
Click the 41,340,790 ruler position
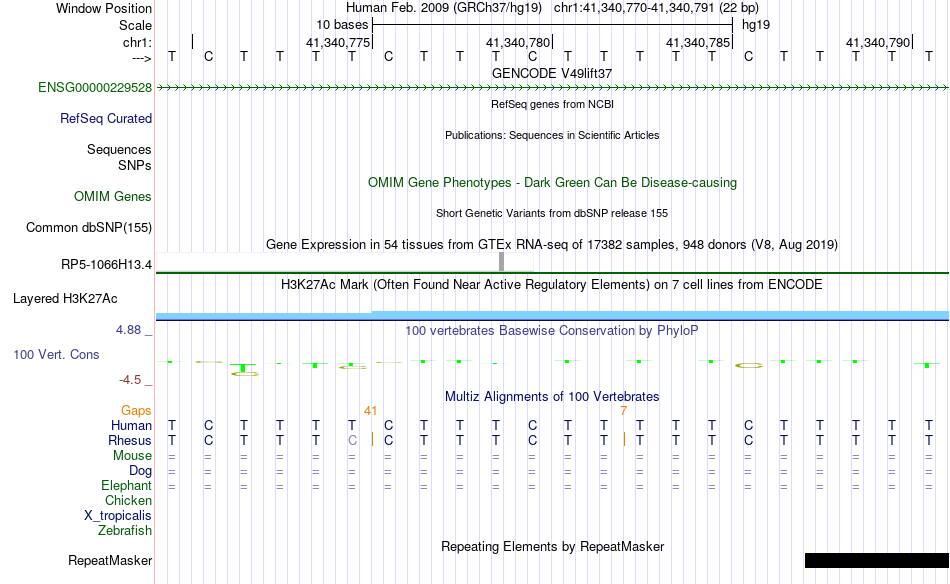pos(878,42)
